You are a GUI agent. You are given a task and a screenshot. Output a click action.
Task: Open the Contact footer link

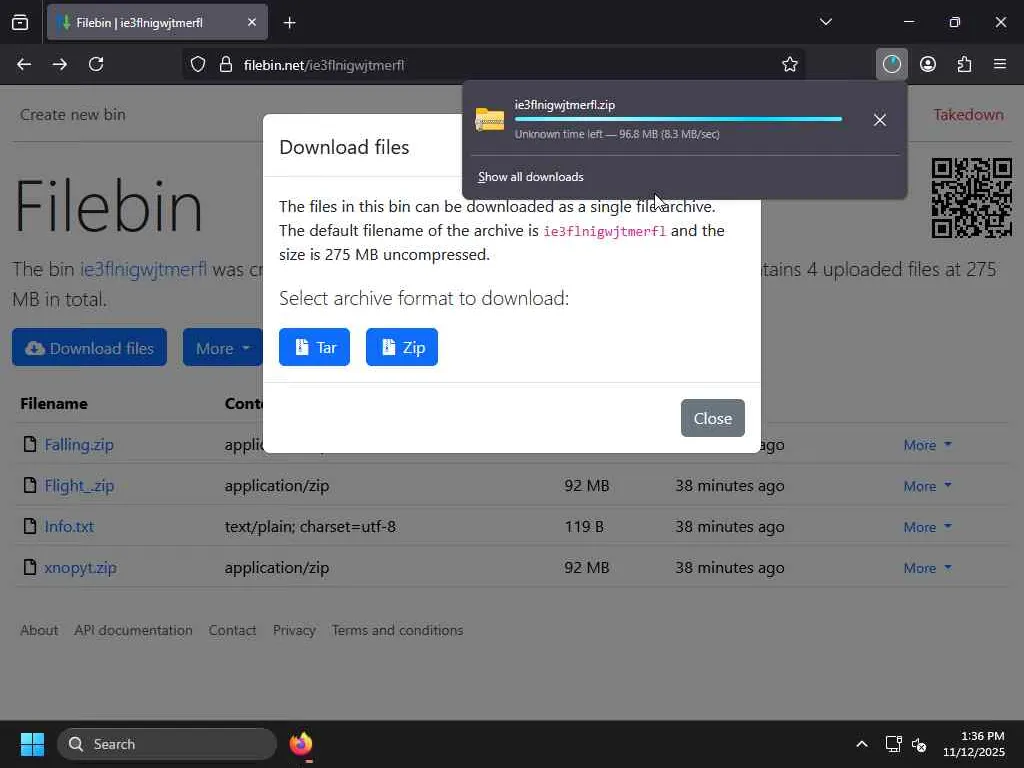click(x=232, y=630)
